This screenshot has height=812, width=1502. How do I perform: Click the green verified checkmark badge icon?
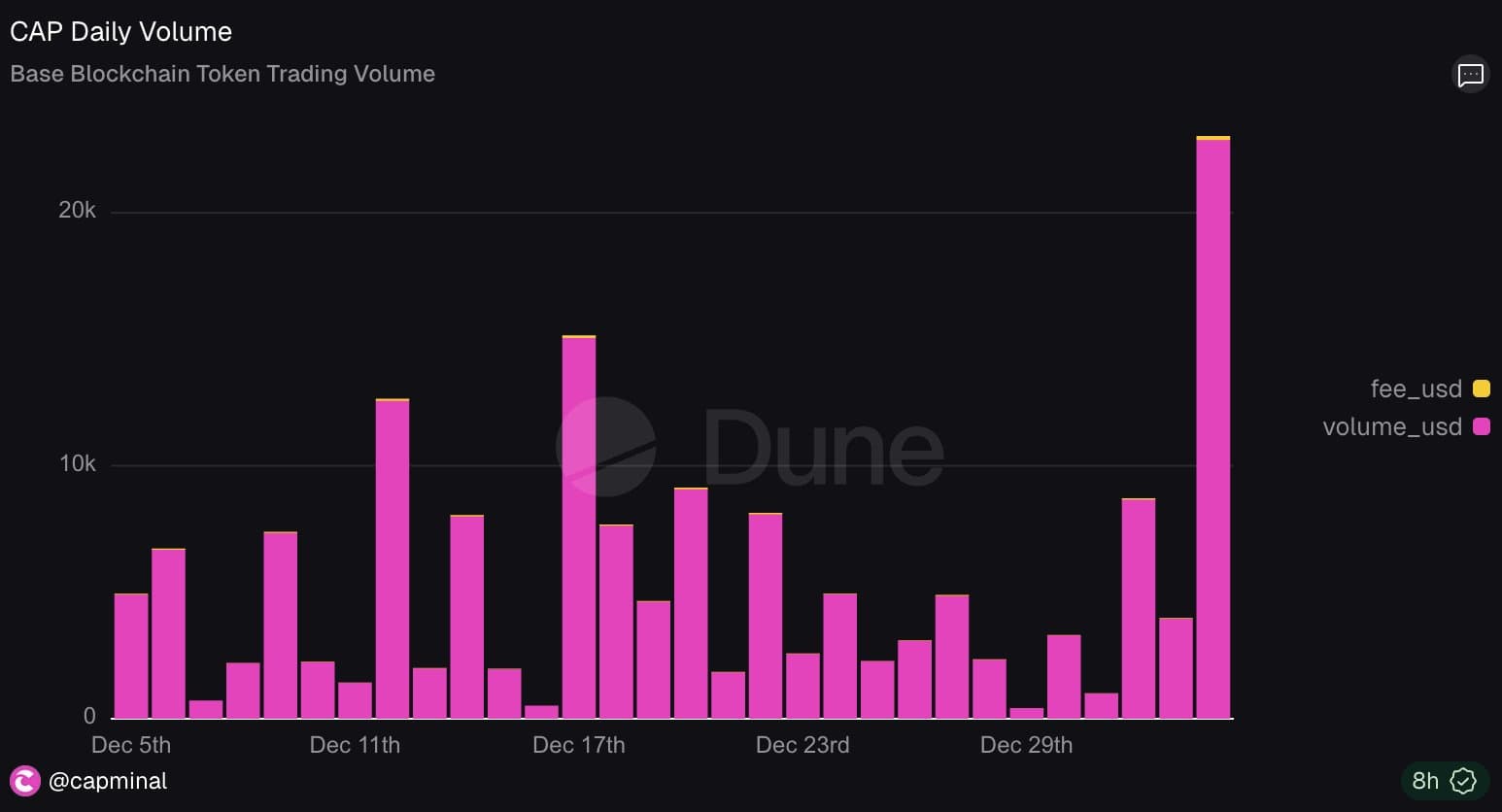point(1463,781)
